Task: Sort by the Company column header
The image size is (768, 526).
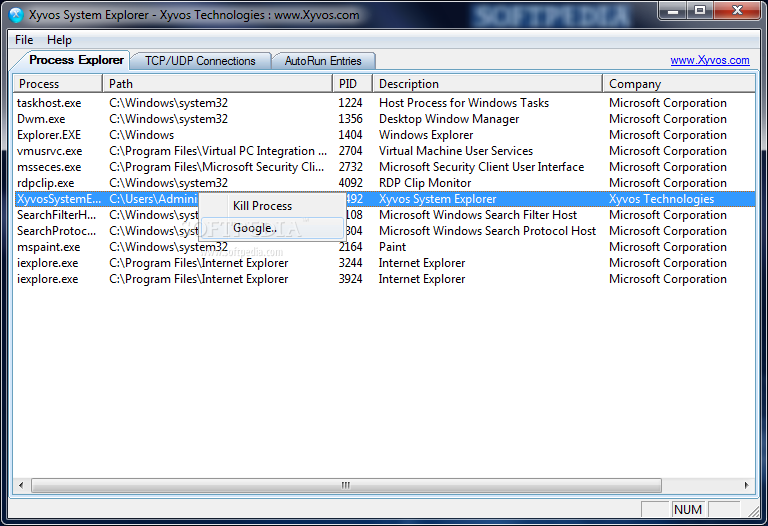Action: [679, 84]
